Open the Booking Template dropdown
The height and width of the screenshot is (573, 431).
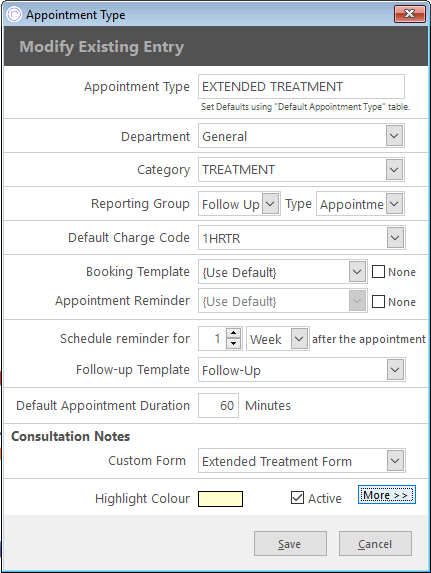point(357,272)
